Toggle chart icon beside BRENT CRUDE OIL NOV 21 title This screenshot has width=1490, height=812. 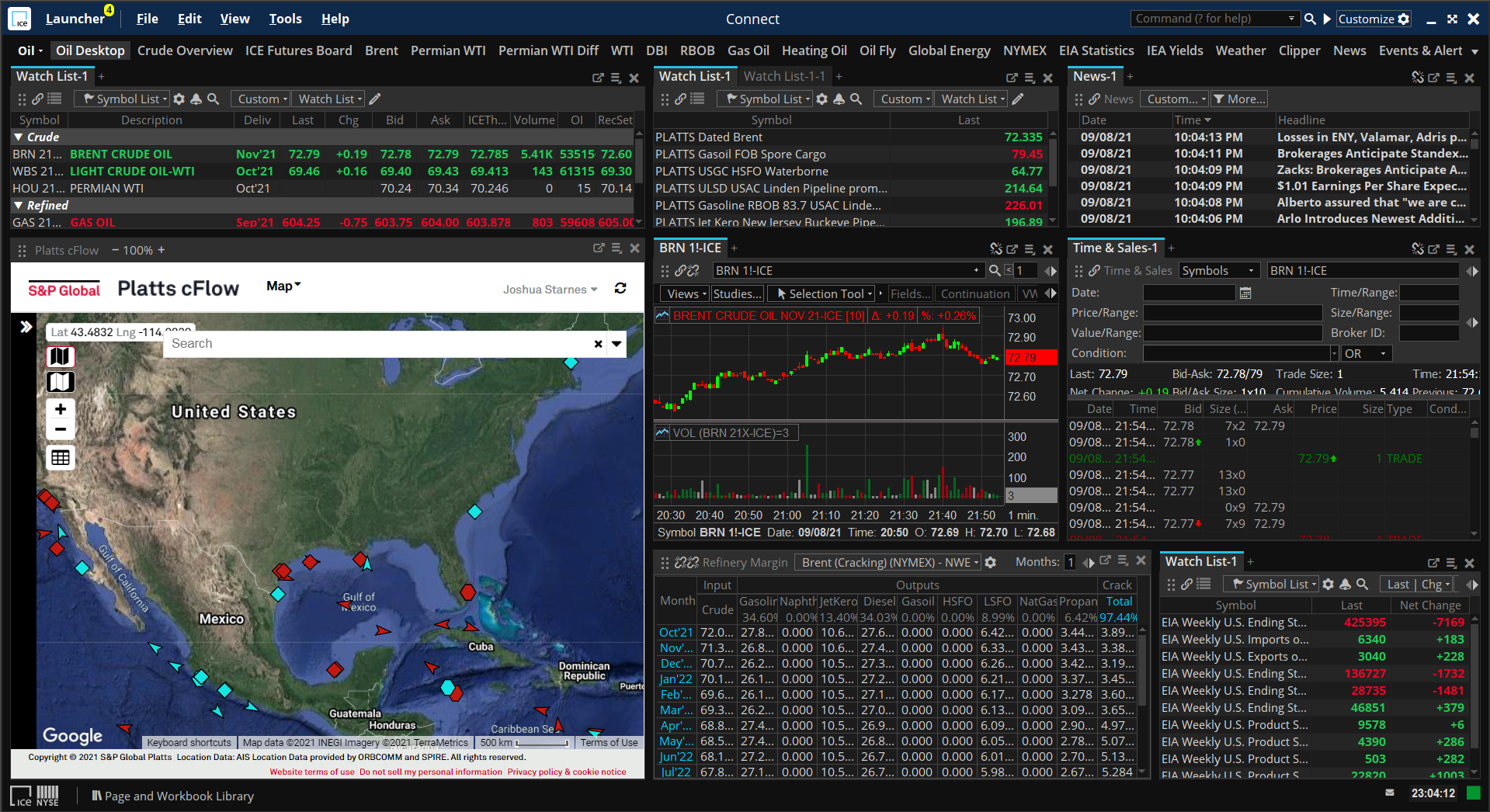[x=662, y=315]
